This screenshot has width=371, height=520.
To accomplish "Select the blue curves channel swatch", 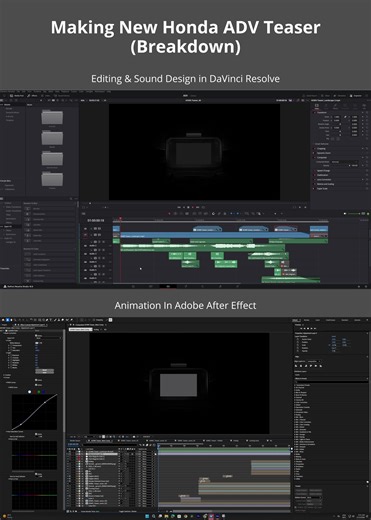I will (x=43, y=392).
